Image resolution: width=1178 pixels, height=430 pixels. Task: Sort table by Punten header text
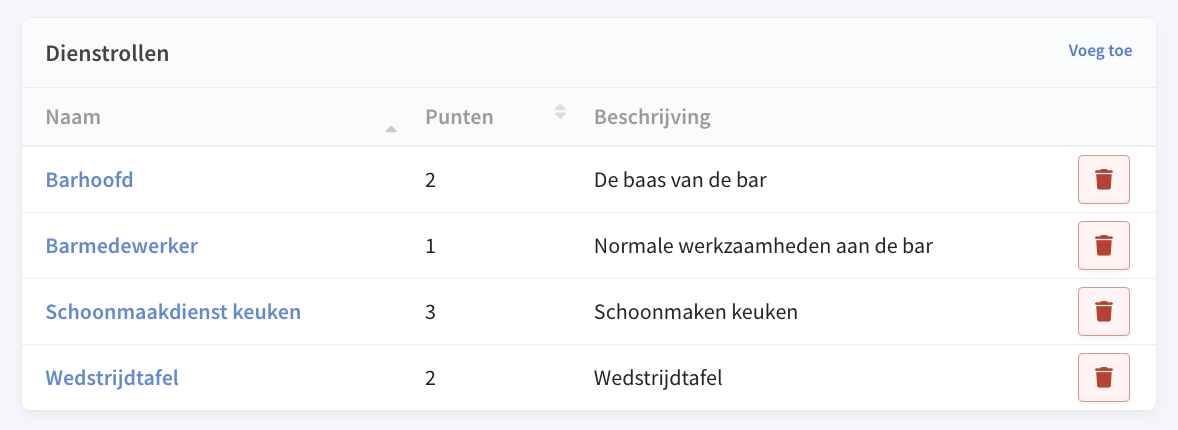point(459,117)
